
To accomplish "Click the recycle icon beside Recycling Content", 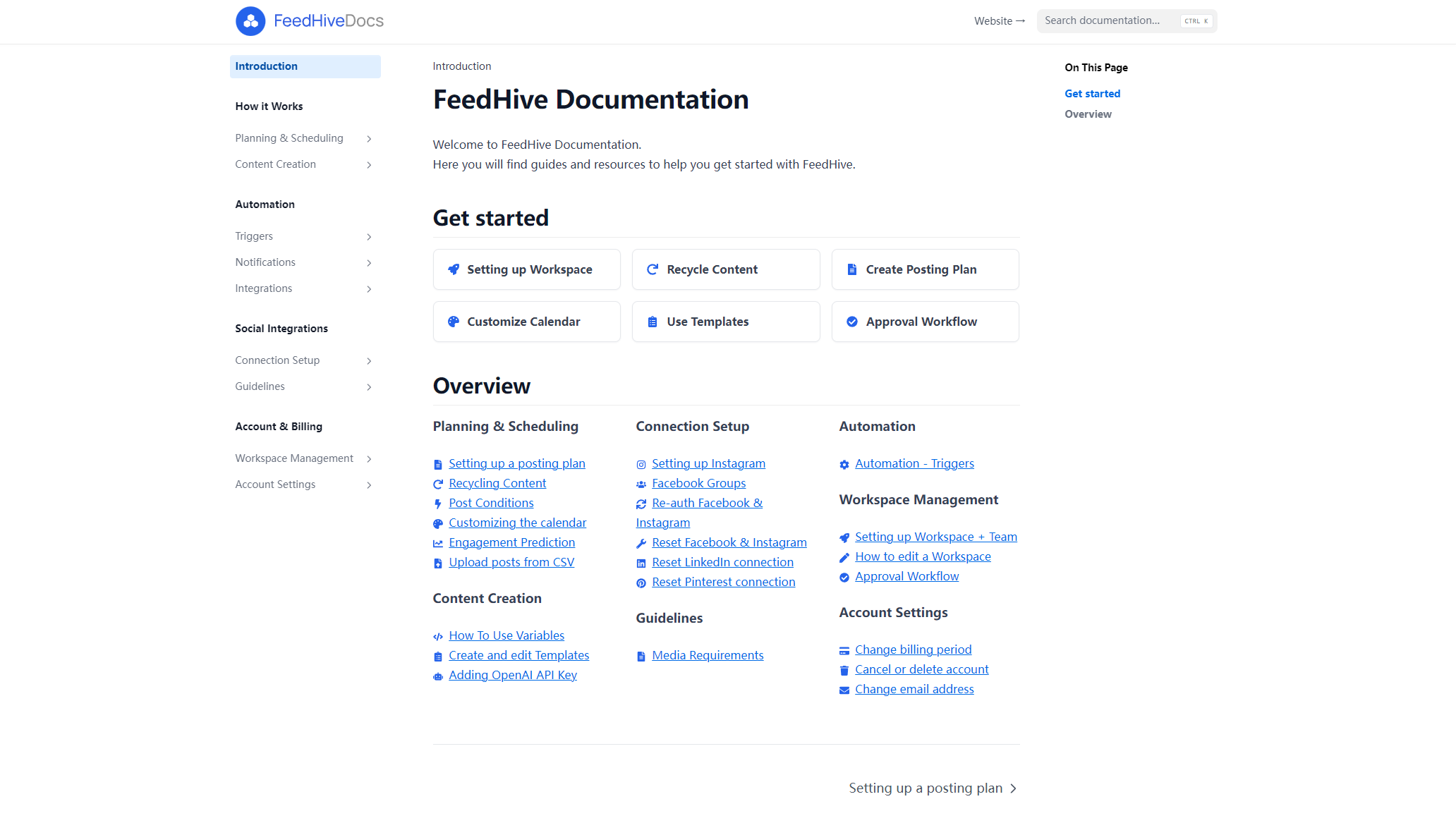I will pos(438,484).
